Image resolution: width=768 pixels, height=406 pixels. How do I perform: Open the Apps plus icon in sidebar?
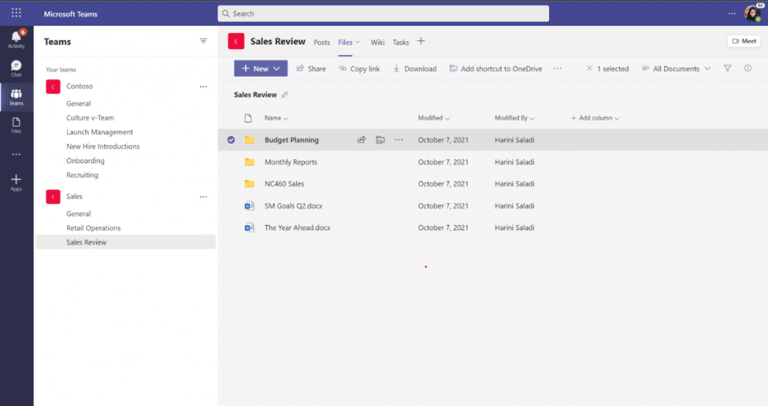(x=16, y=182)
